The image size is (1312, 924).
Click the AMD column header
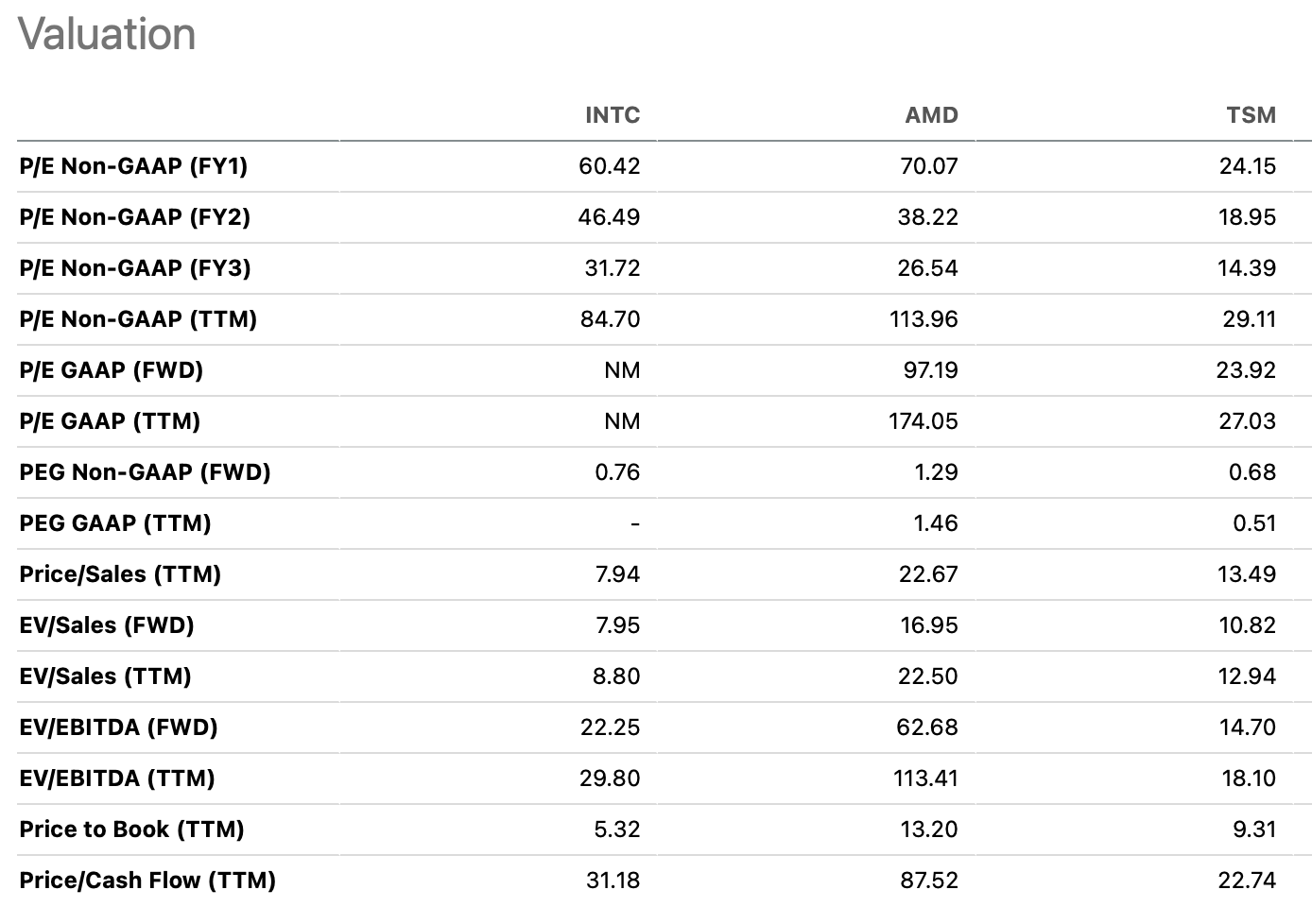tap(931, 115)
